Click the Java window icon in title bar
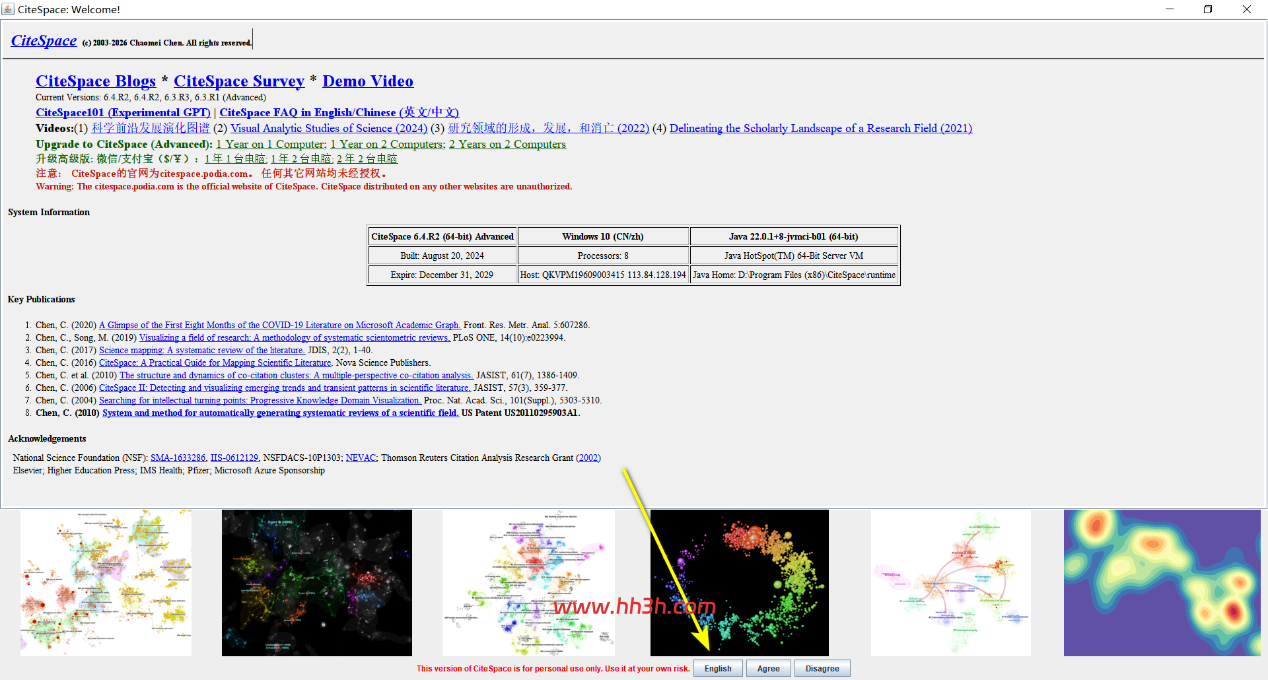The image size is (1268, 680). [x=7, y=9]
